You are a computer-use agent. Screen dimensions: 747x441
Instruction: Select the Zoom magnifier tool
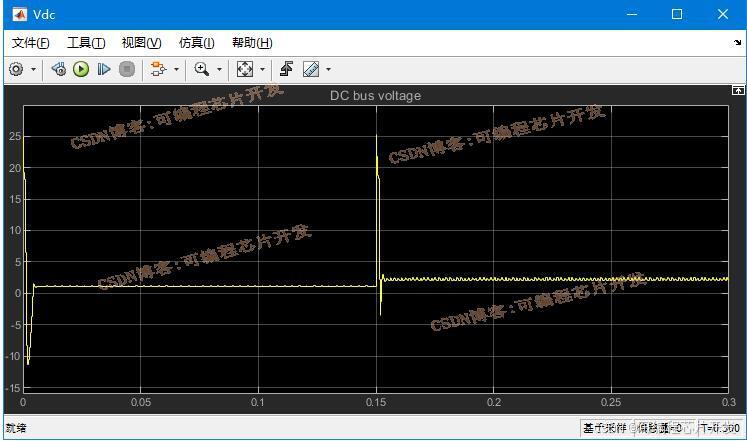click(202, 69)
